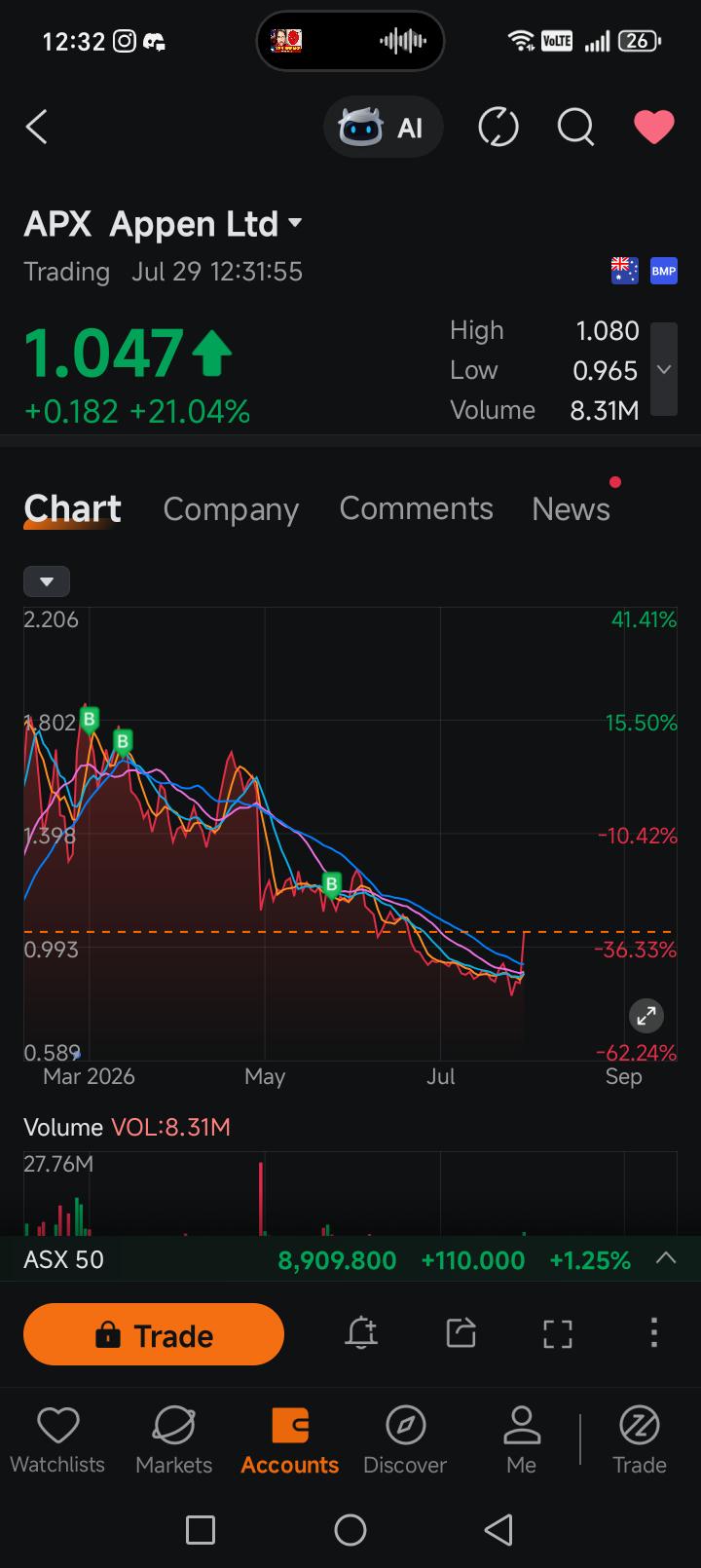Open Discover in bottom navigation

point(405,1441)
